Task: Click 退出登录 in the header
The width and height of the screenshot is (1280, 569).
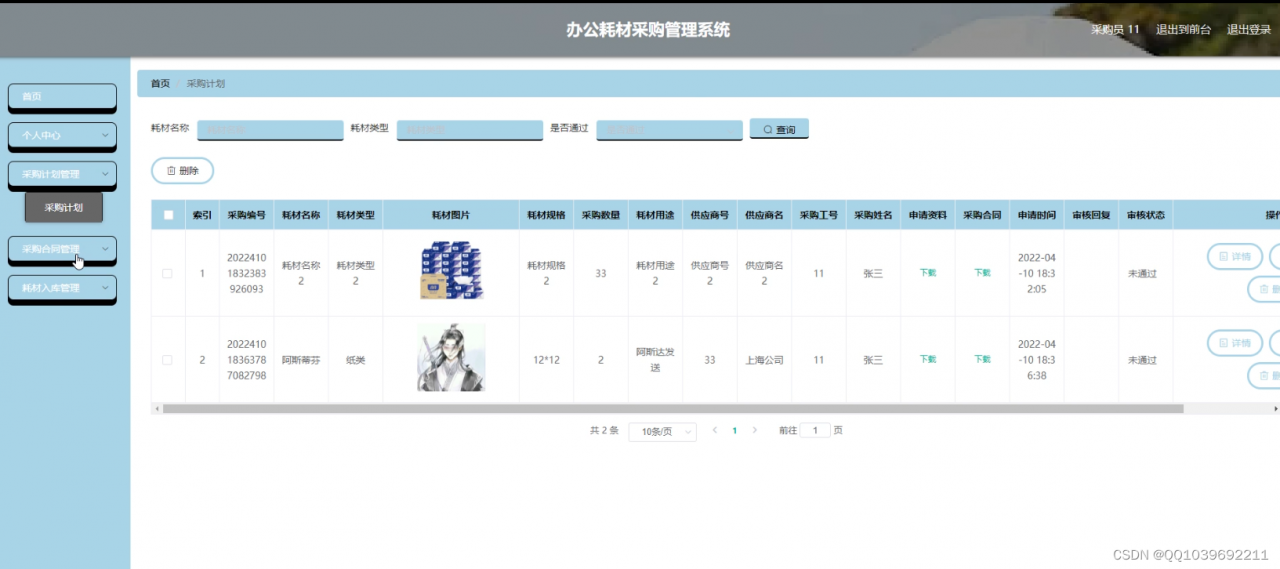Action: coord(1249,30)
